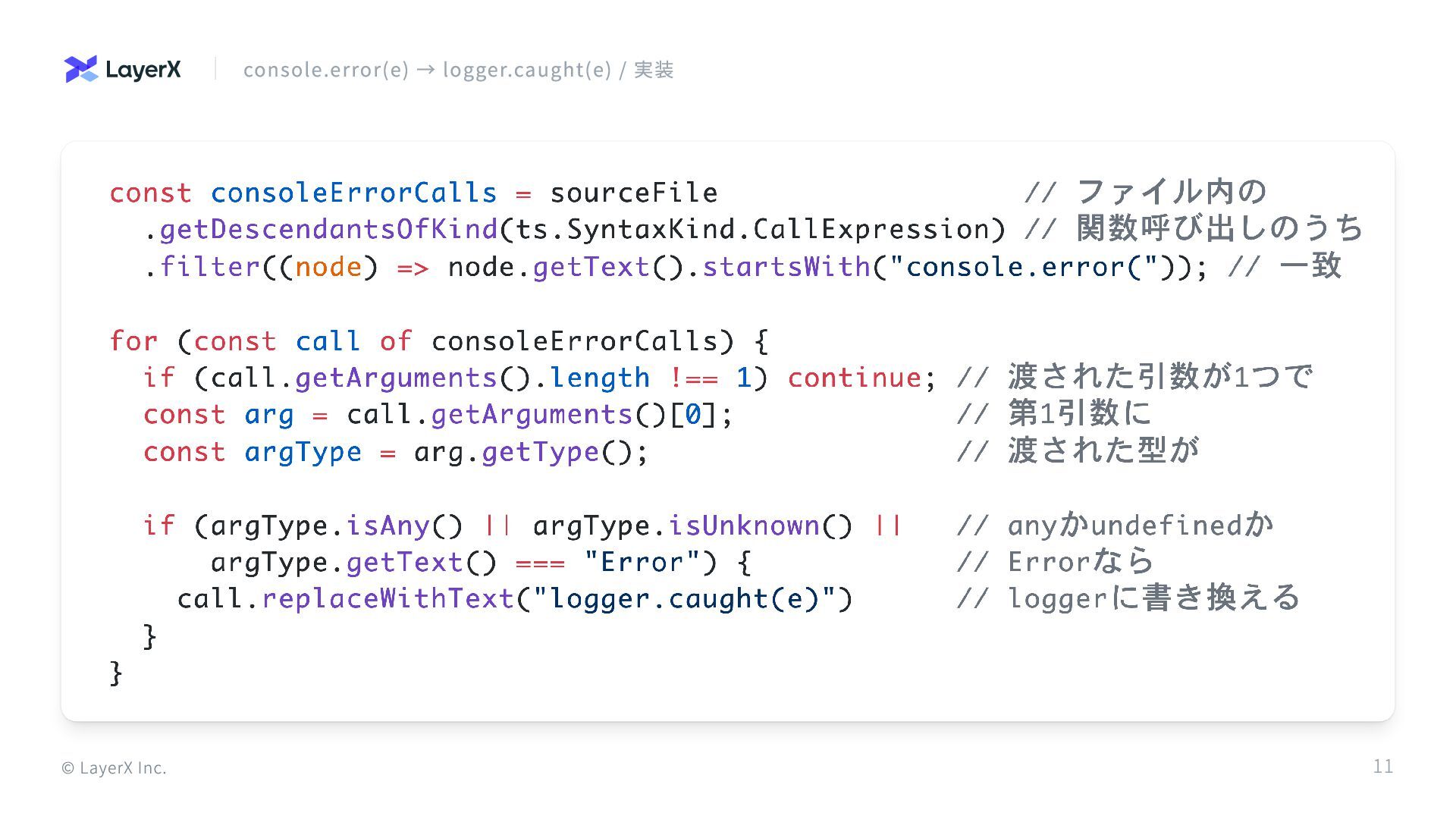Click the consoleErrorCalls variable declaration
Screen dimensions: 1456x819
(x=353, y=193)
